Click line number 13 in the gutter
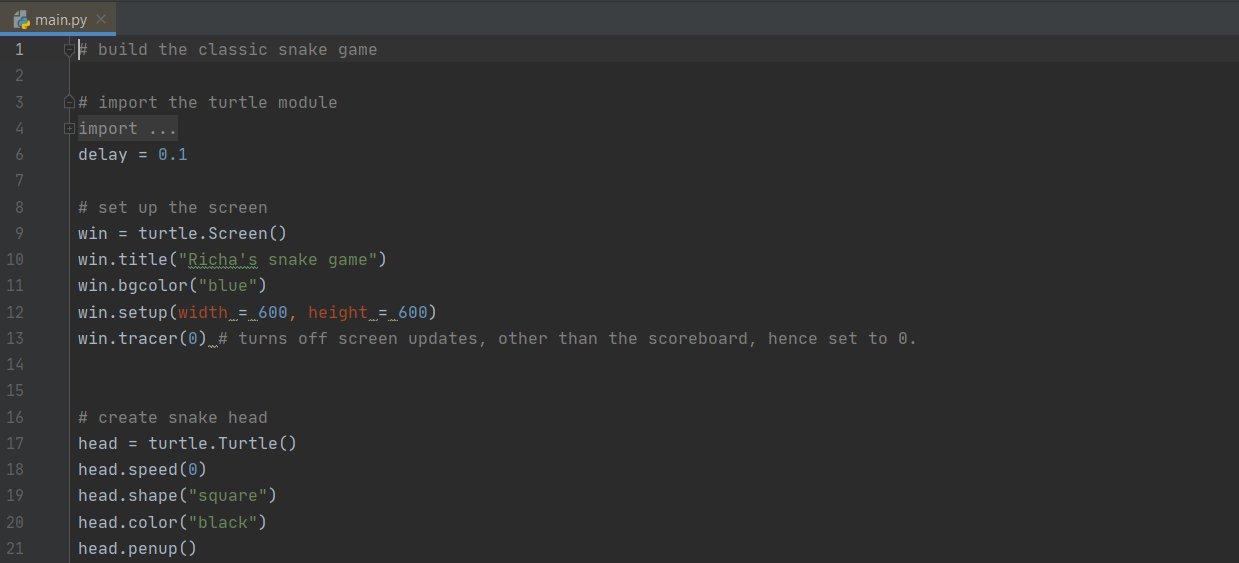Screen dimensions: 1239x563 (15, 338)
